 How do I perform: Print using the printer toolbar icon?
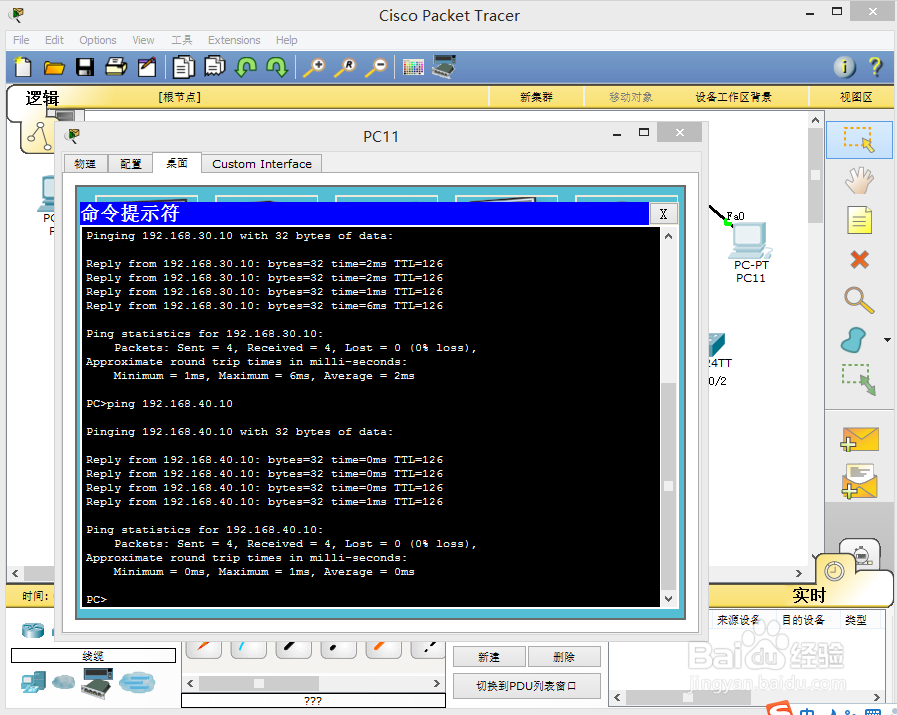(x=116, y=67)
